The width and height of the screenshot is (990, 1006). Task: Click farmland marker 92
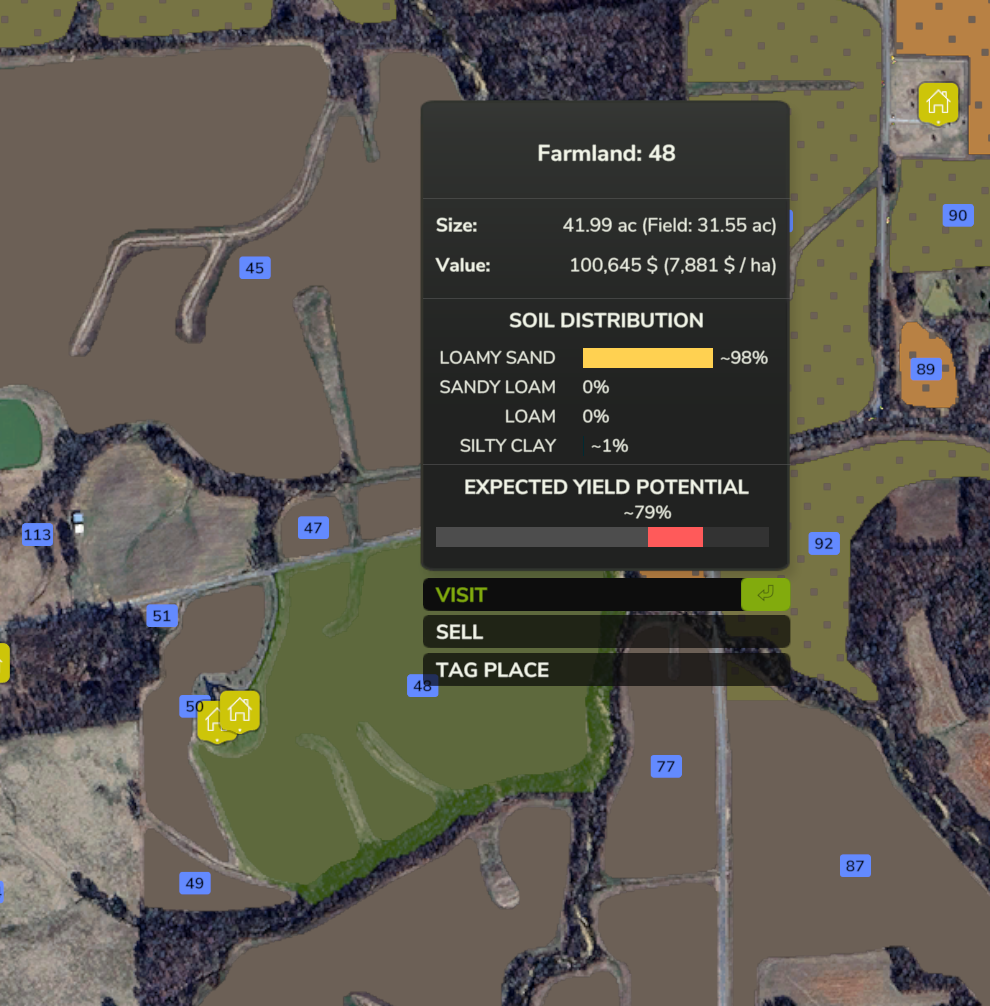[823, 544]
